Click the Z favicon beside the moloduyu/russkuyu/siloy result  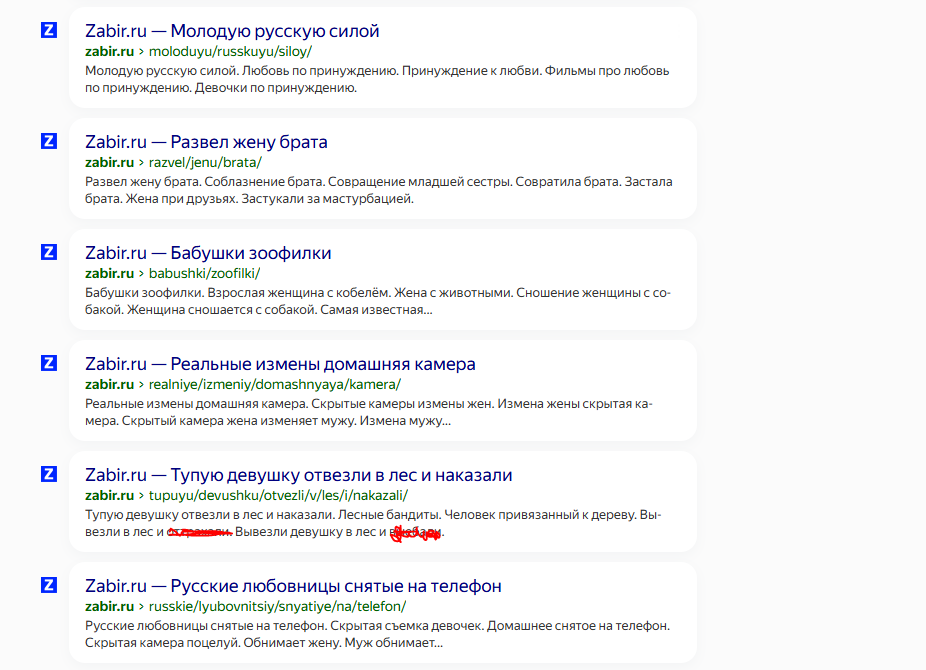point(49,30)
